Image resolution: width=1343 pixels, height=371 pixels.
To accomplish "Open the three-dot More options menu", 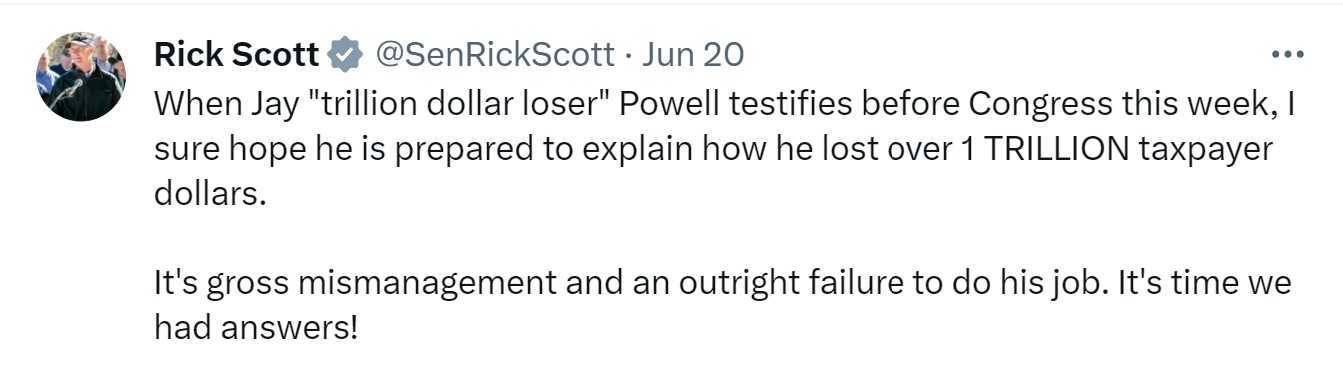I will (x=1287, y=53).
